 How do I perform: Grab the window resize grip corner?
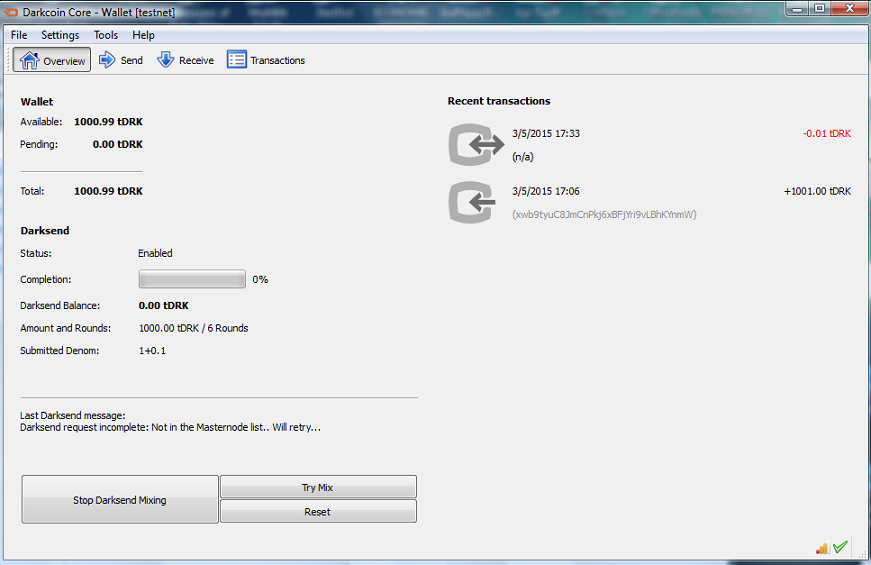coord(863,554)
